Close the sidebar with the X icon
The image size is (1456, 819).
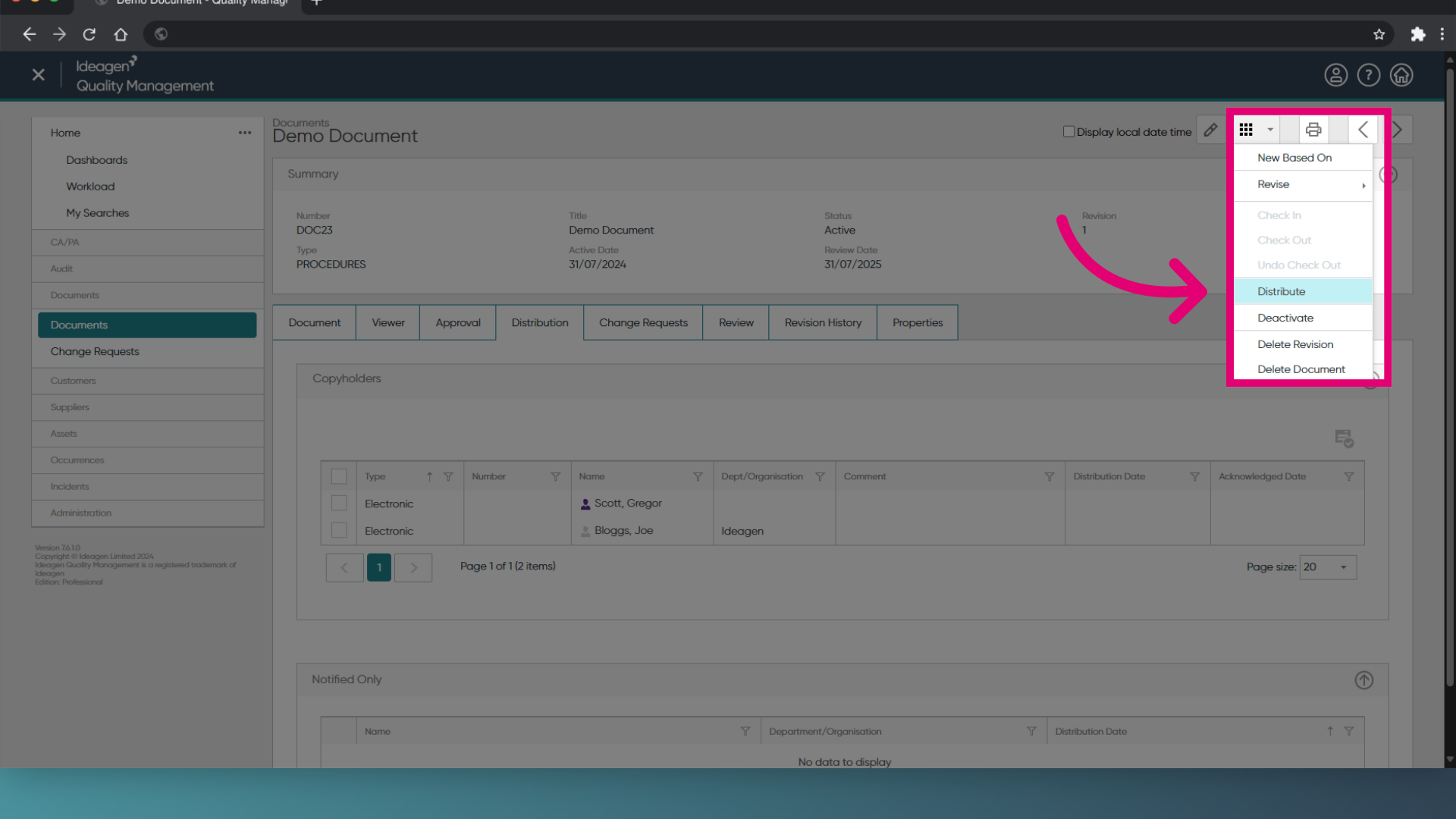[x=39, y=75]
